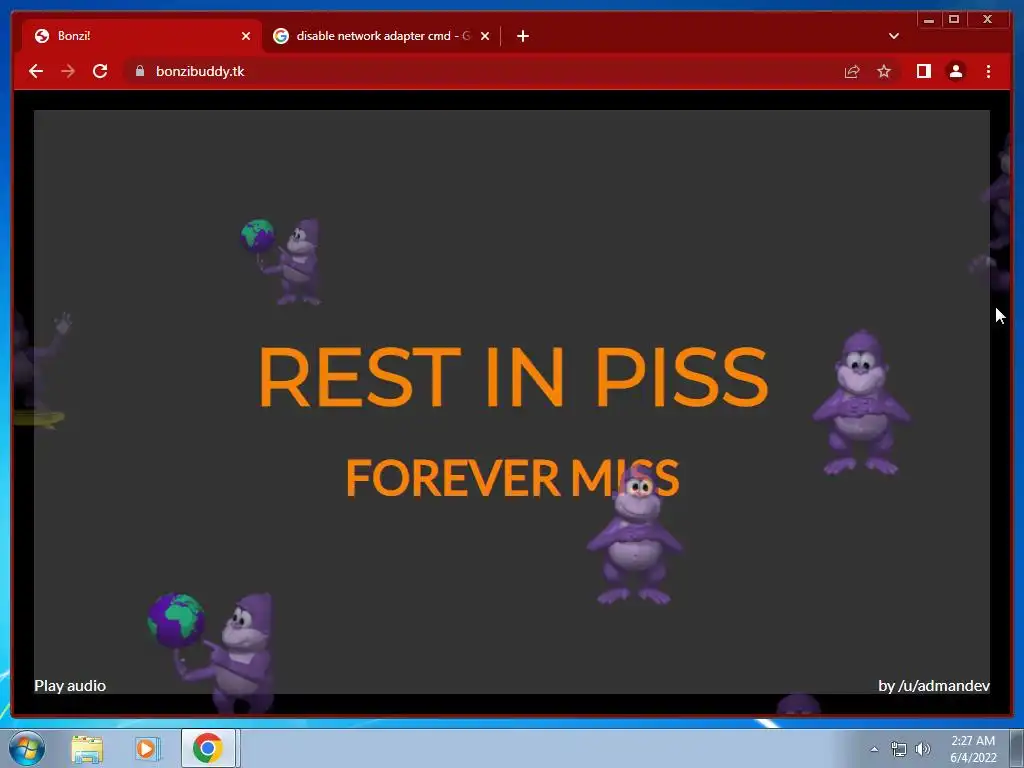Click Bonzi holding globe at bottom
The image size is (1024, 768).
(x=210, y=652)
